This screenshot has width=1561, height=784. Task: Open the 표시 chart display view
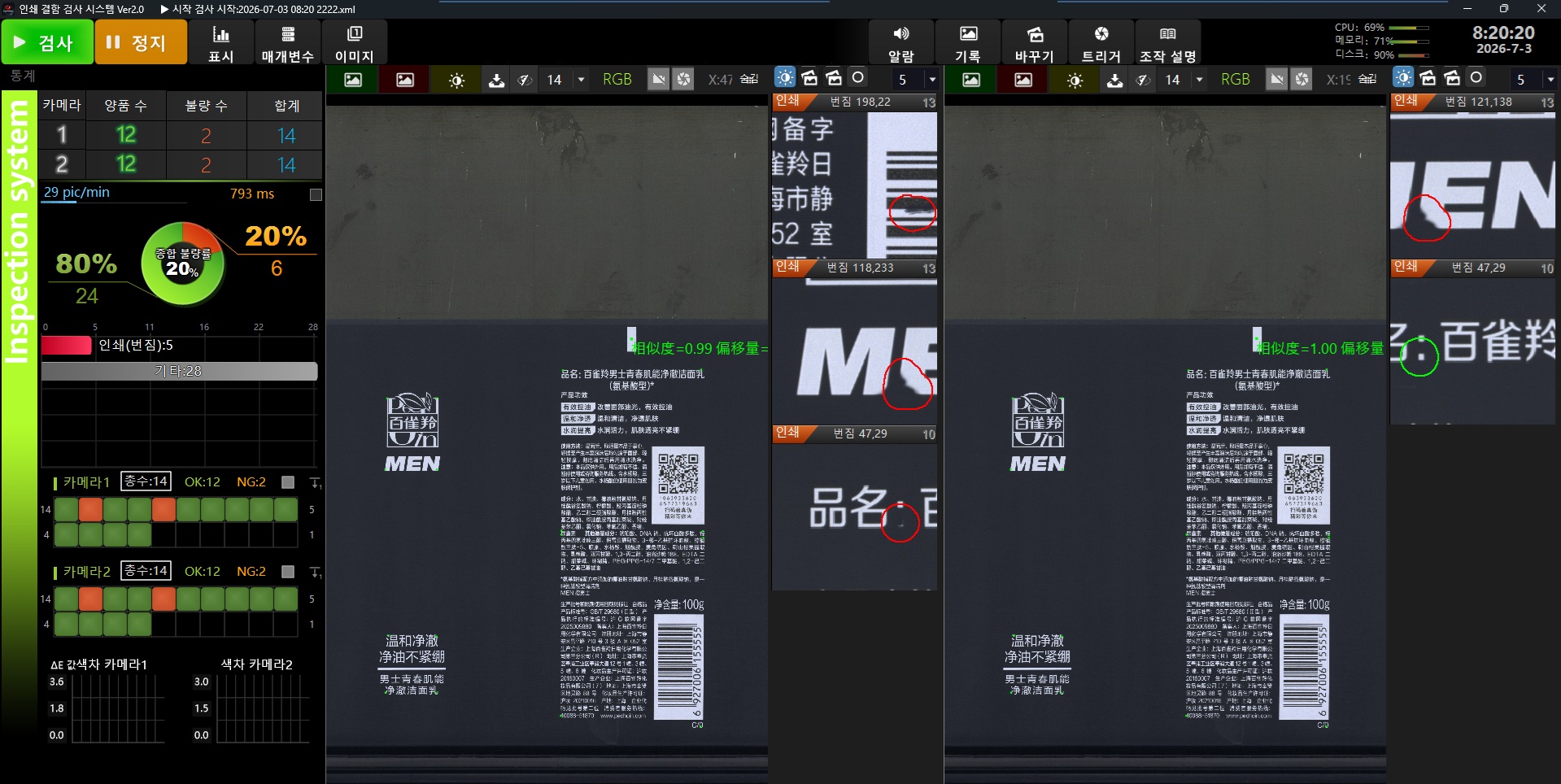[x=220, y=42]
